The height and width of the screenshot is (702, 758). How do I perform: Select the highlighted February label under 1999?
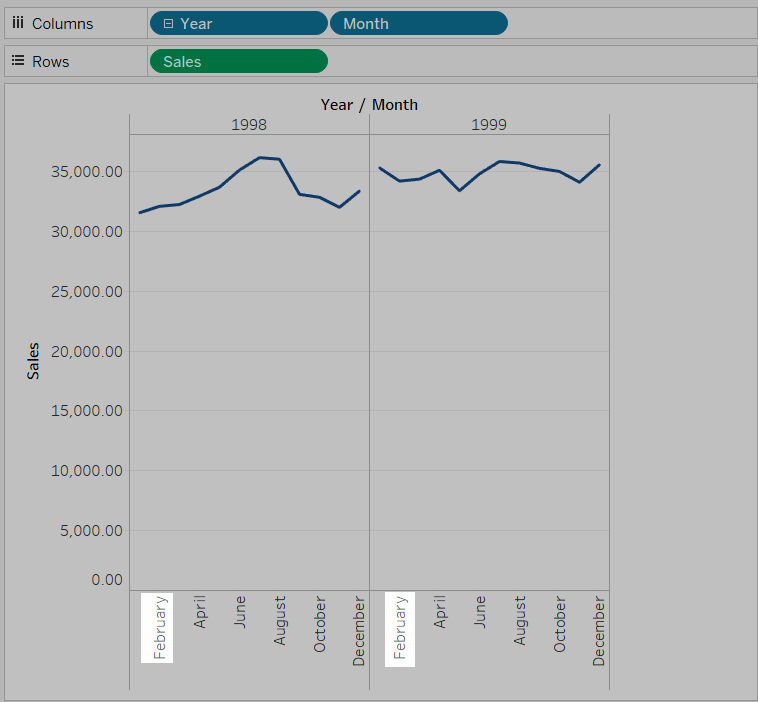point(400,628)
